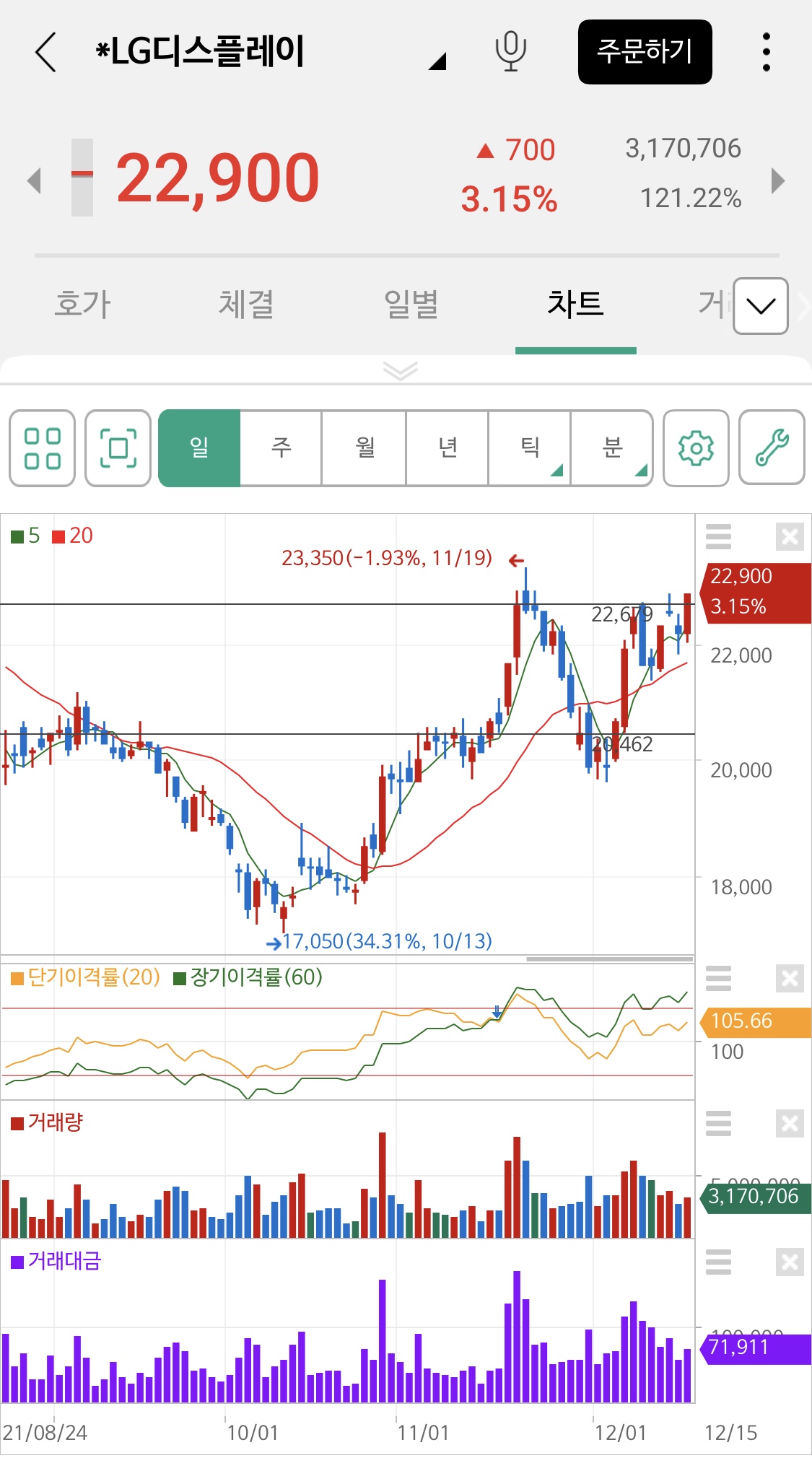Tap 단기이격률(20) legend label
812x1458 pixels.
tap(86, 977)
